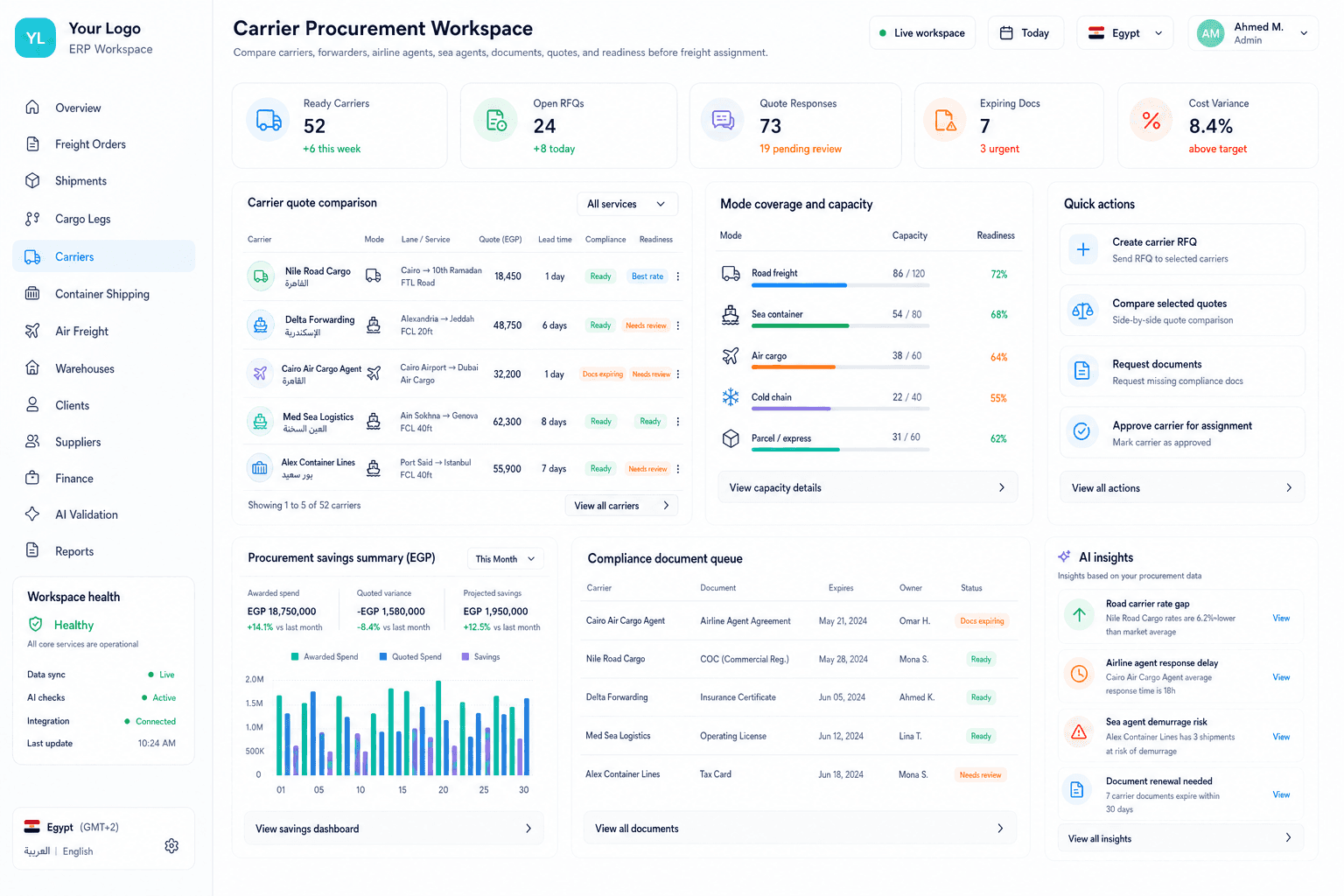The width and height of the screenshot is (1344, 896).
Task: Click the YL logo icon
Action: point(36,38)
